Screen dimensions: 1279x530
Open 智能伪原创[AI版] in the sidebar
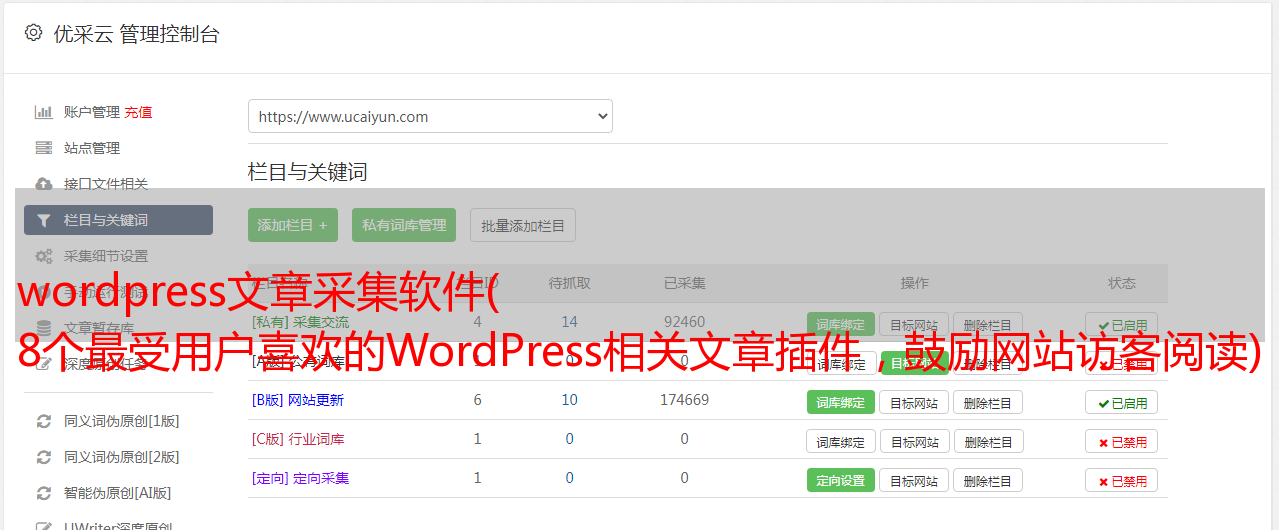tap(118, 493)
